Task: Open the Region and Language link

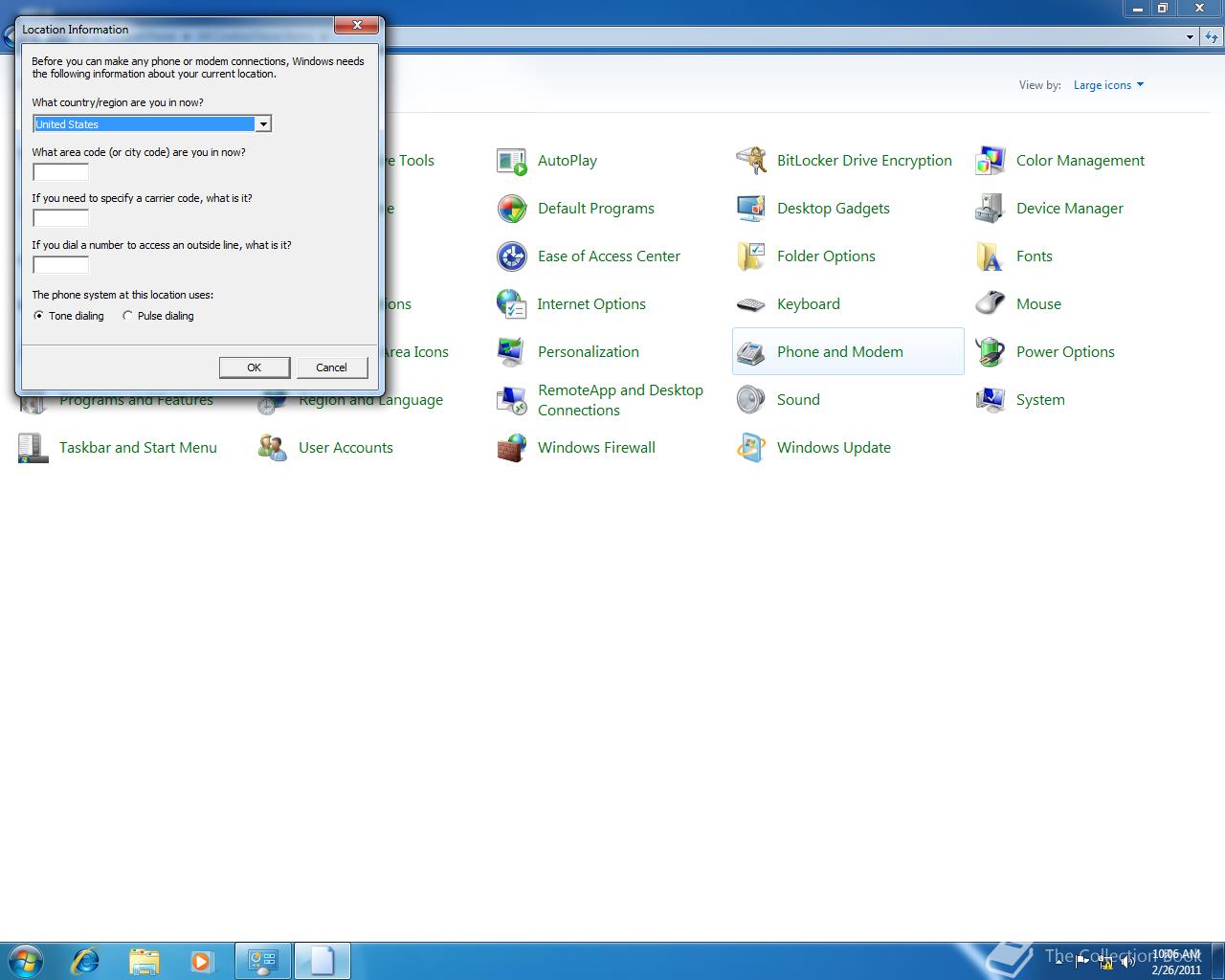Action: [x=370, y=400]
